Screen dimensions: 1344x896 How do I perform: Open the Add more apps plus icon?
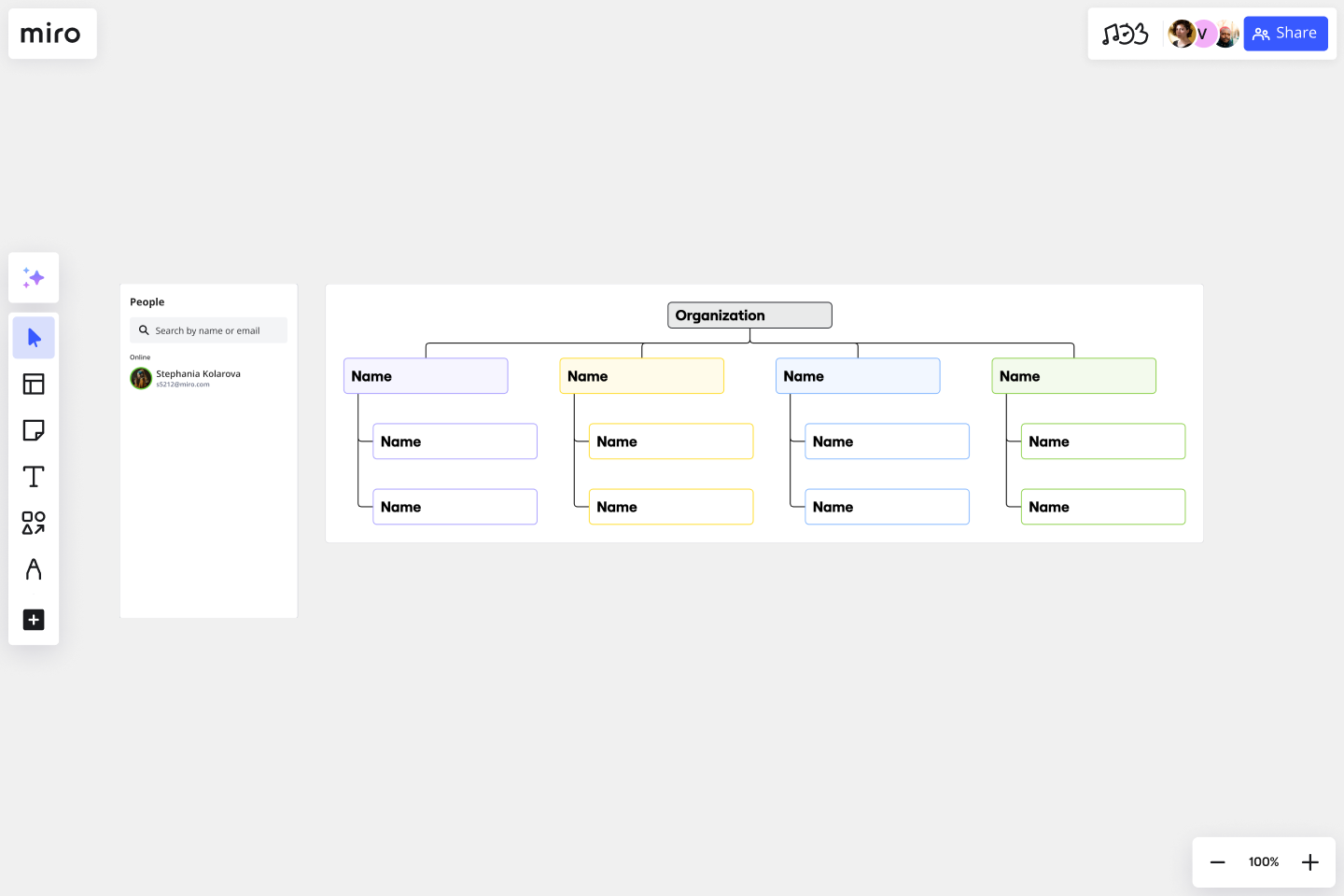[x=34, y=620]
